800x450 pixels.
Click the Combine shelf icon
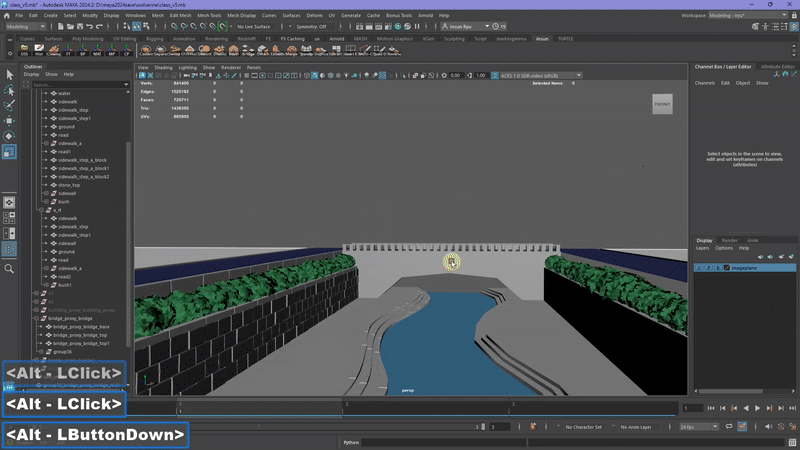[146, 50]
